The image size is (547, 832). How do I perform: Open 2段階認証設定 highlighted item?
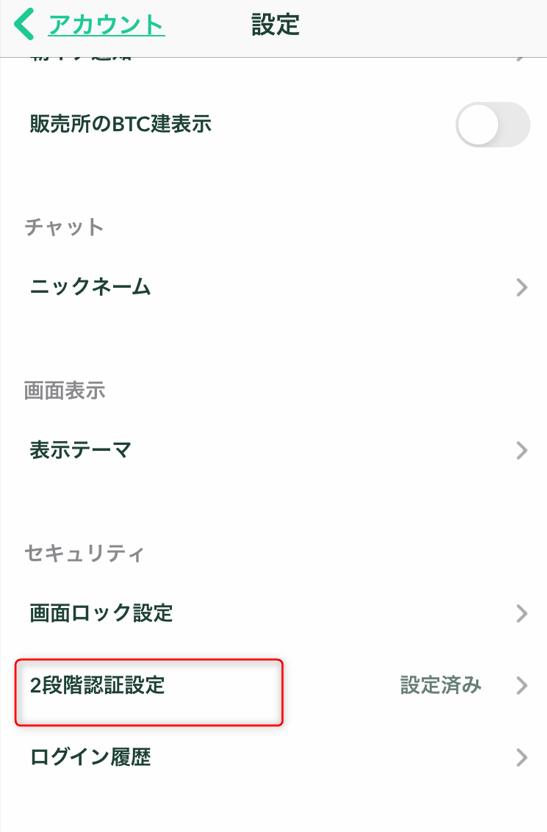click(x=149, y=692)
